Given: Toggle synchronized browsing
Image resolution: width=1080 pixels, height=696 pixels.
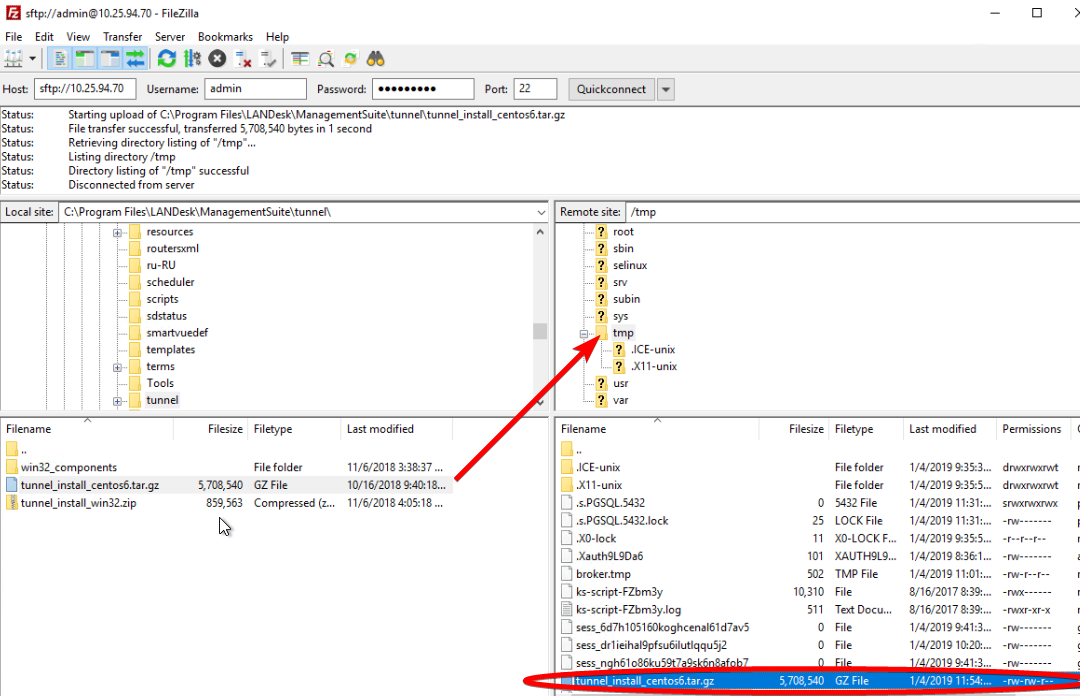Looking at the screenshot, I should 349,58.
